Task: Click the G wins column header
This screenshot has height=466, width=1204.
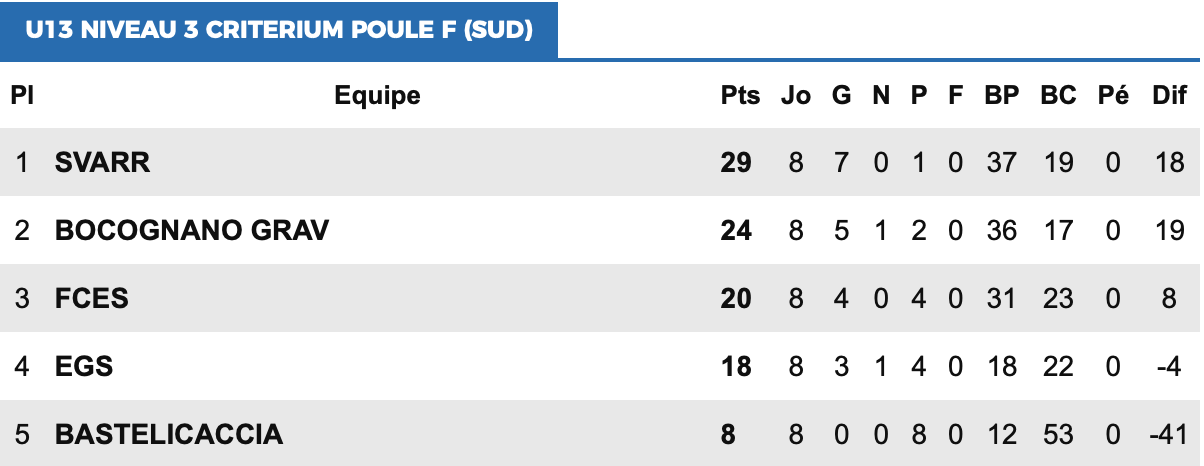Action: tap(841, 96)
